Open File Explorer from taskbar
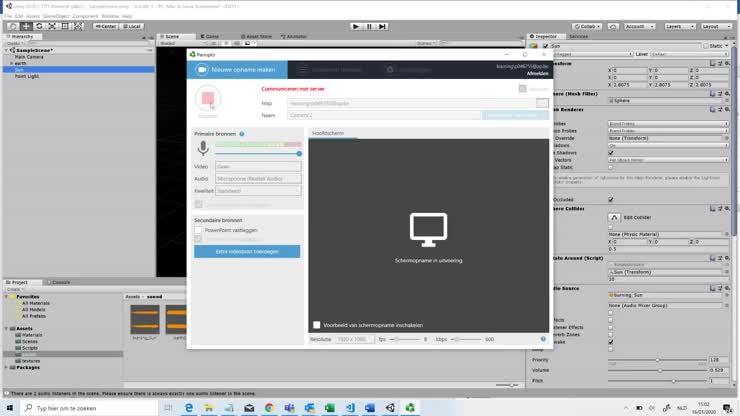740x416 pixels. [209, 408]
